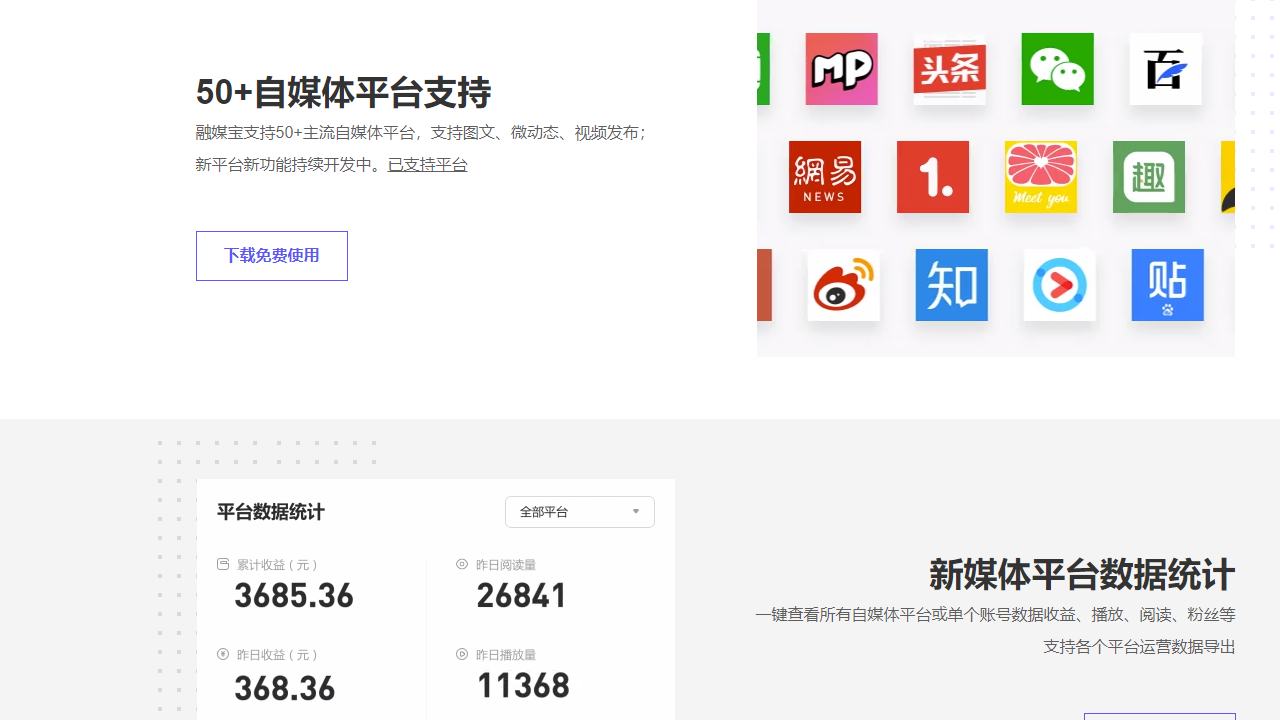Image resolution: width=1280 pixels, height=720 pixels.
Task: Click the 累计收益 earnings stat icon
Action: coord(222,563)
